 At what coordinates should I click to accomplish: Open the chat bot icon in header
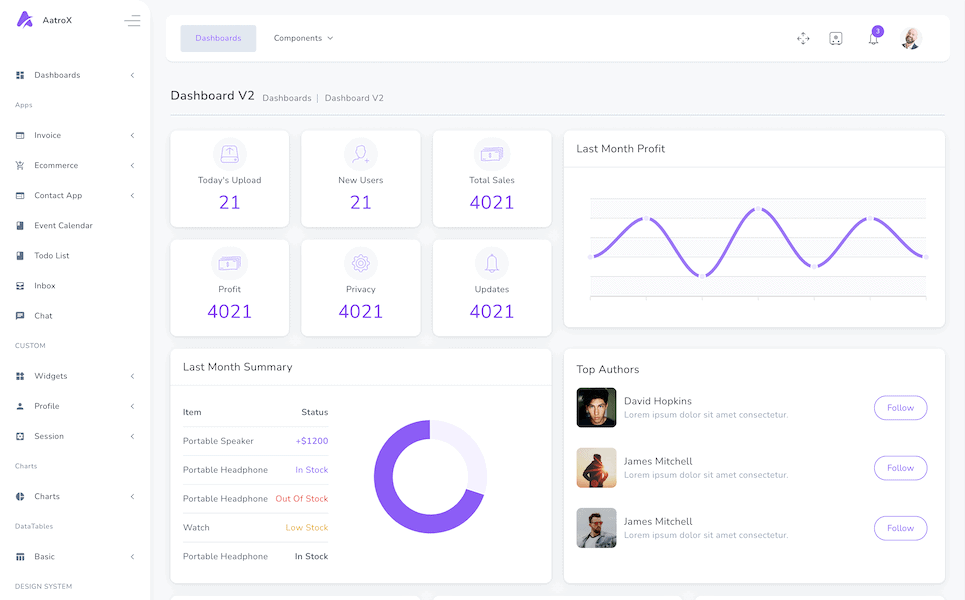click(x=836, y=38)
